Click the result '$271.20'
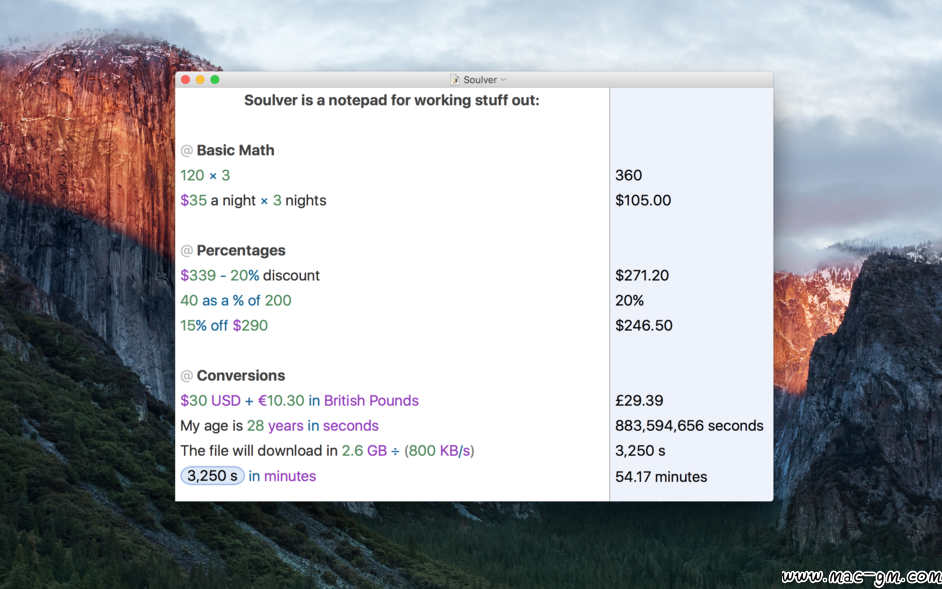This screenshot has width=942, height=589. (x=642, y=275)
